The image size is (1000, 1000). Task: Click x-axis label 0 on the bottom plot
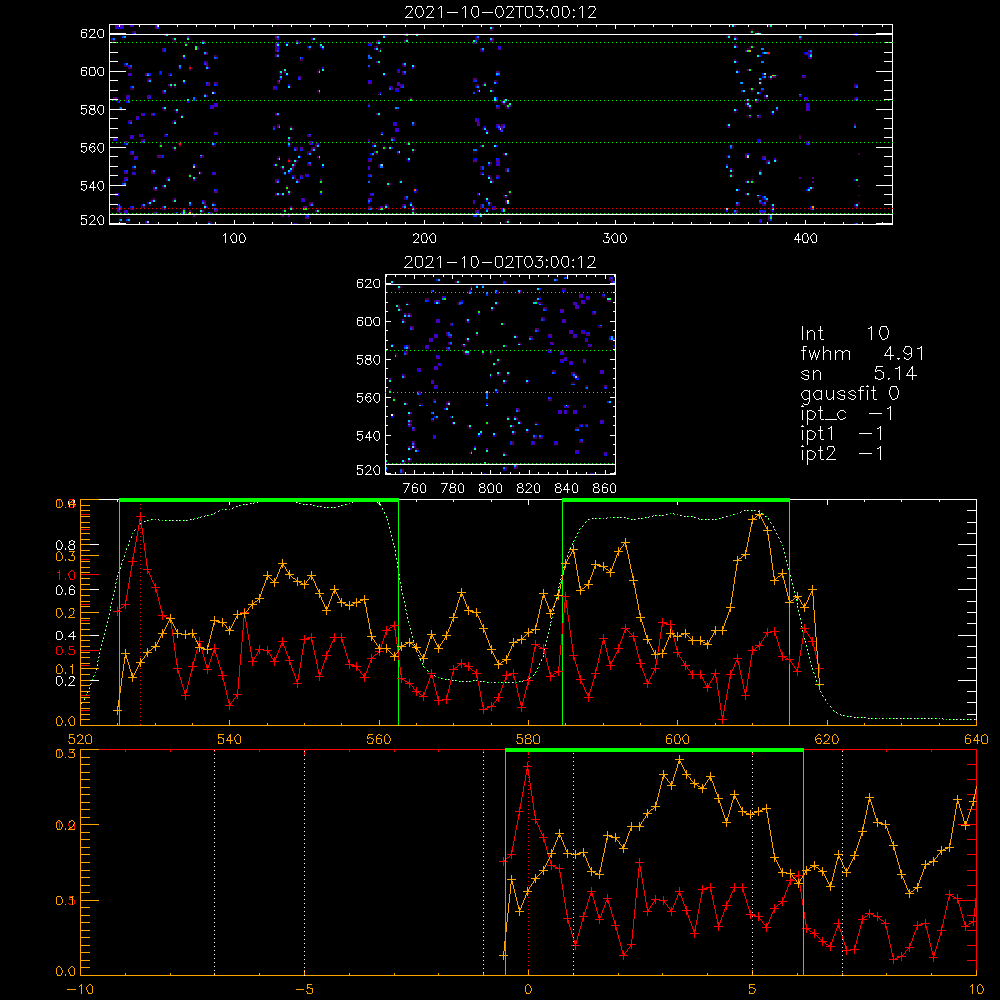(x=528, y=990)
